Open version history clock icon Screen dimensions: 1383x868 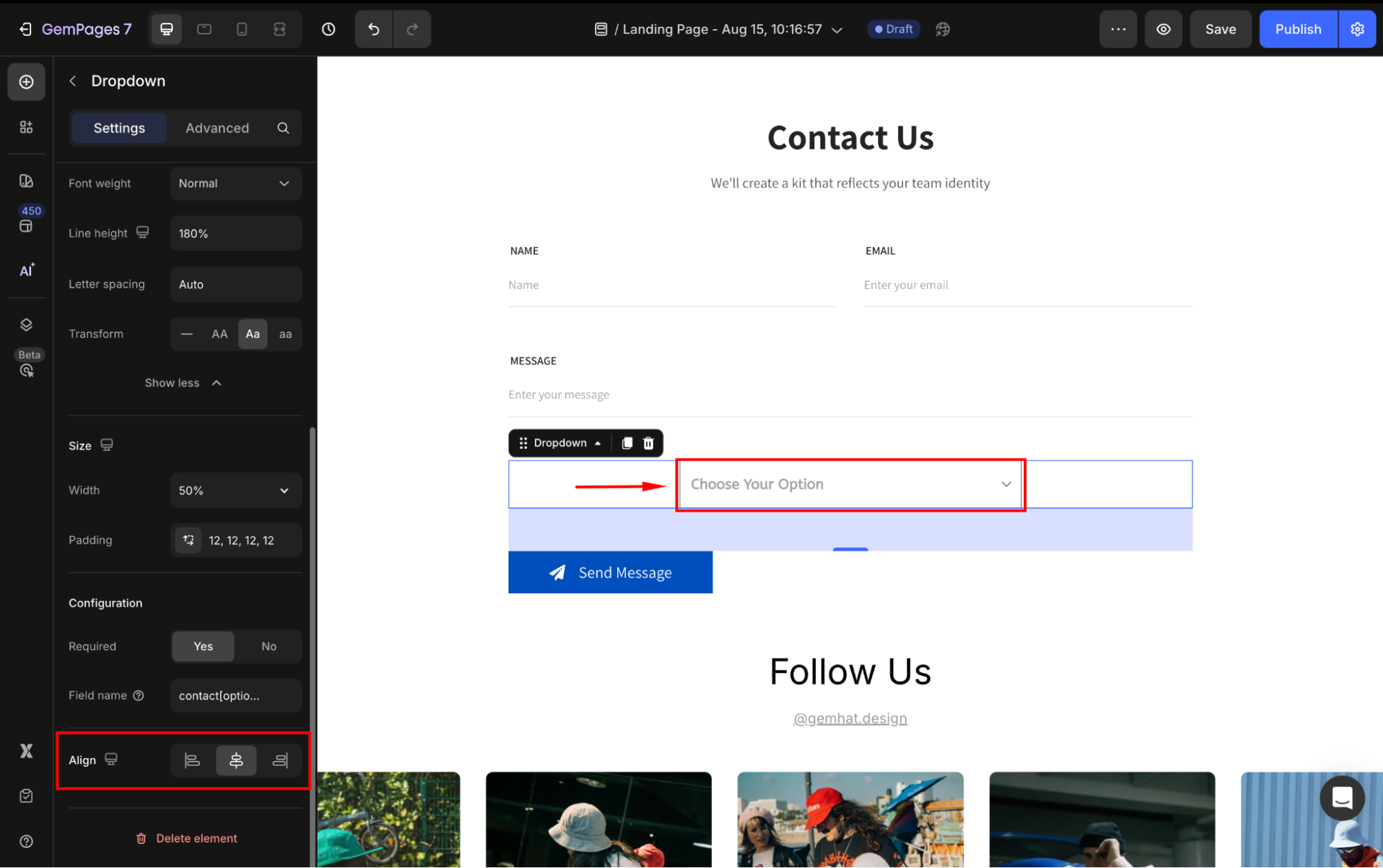pyautogui.click(x=329, y=29)
